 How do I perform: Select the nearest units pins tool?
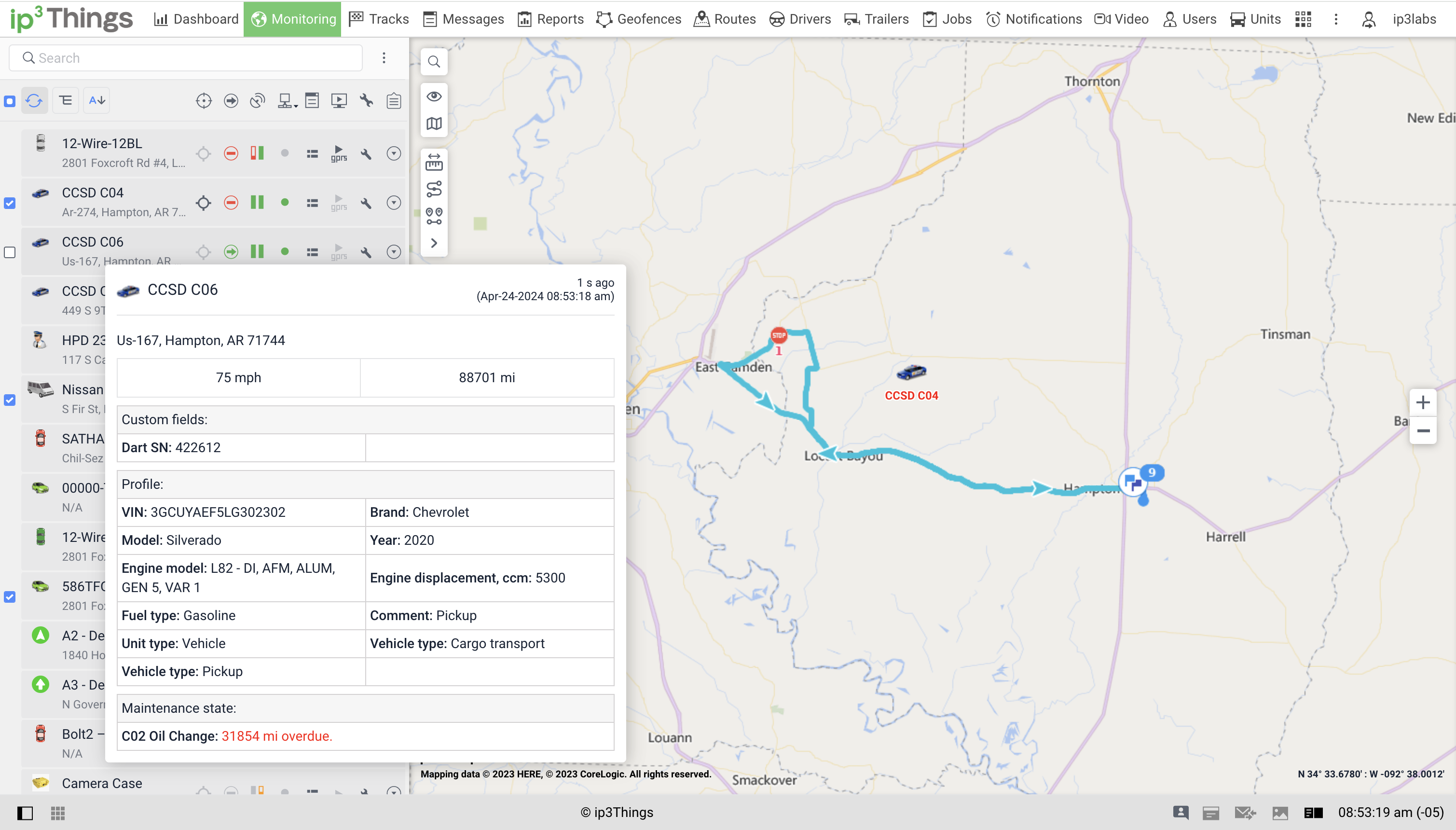point(434,216)
